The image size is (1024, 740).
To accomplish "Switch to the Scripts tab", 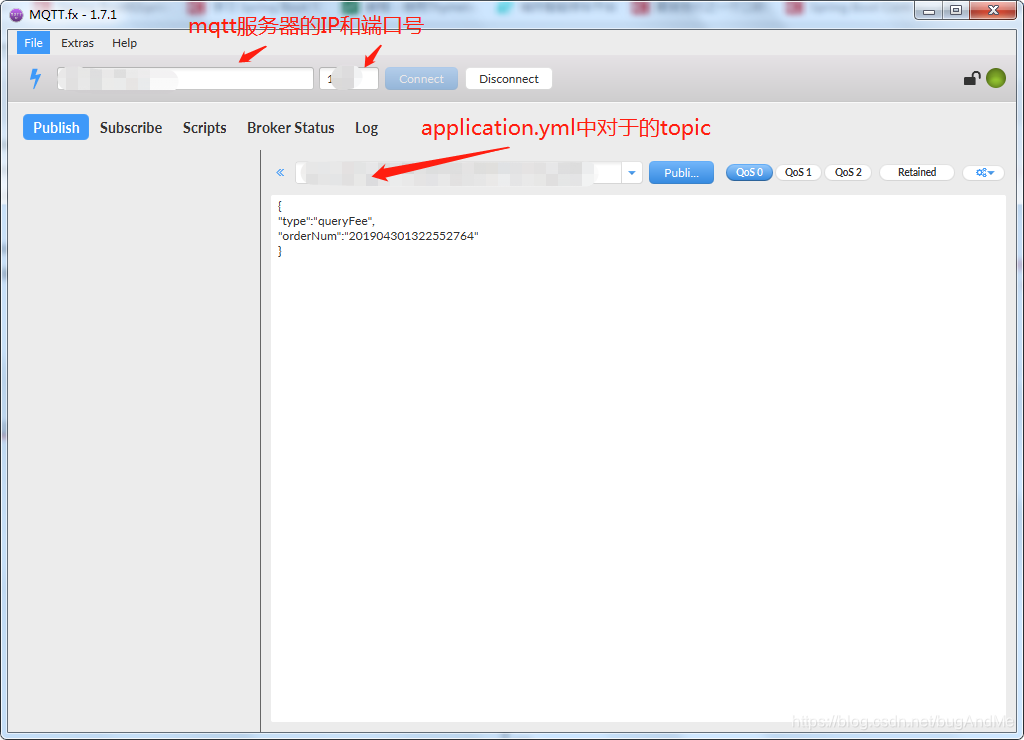I will point(204,127).
